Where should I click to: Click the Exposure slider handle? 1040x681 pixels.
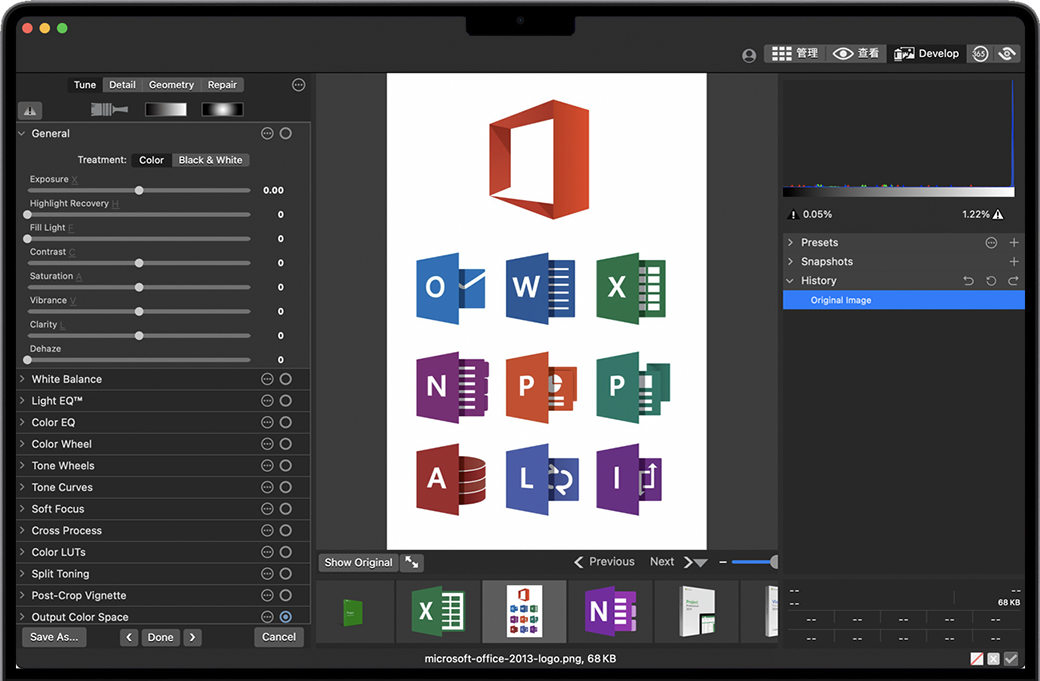point(139,190)
